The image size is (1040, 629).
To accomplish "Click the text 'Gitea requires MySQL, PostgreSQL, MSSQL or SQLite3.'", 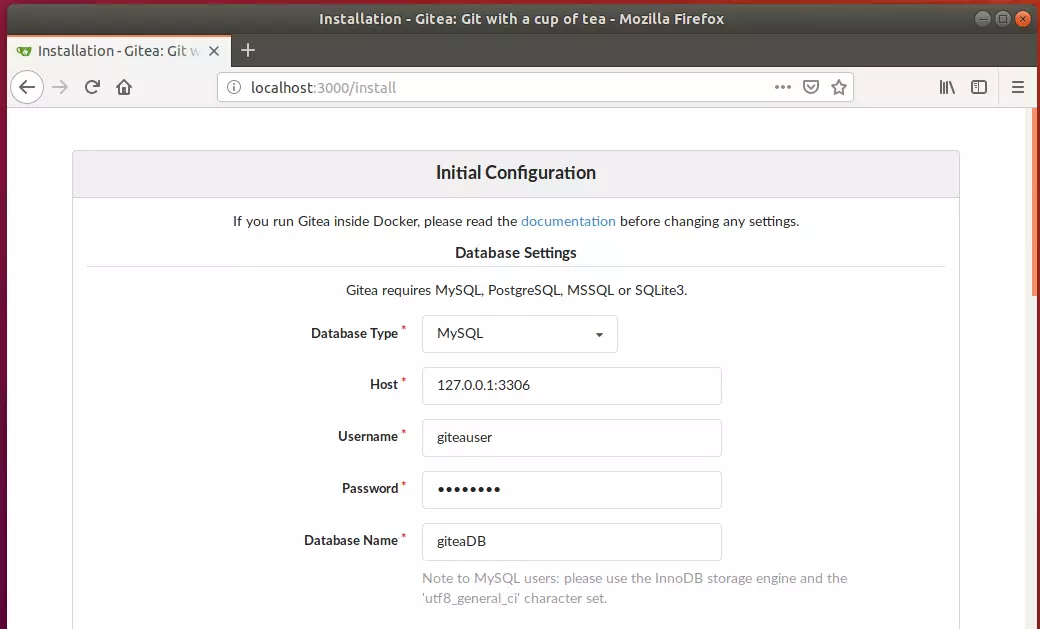I will pyautogui.click(x=517, y=290).
